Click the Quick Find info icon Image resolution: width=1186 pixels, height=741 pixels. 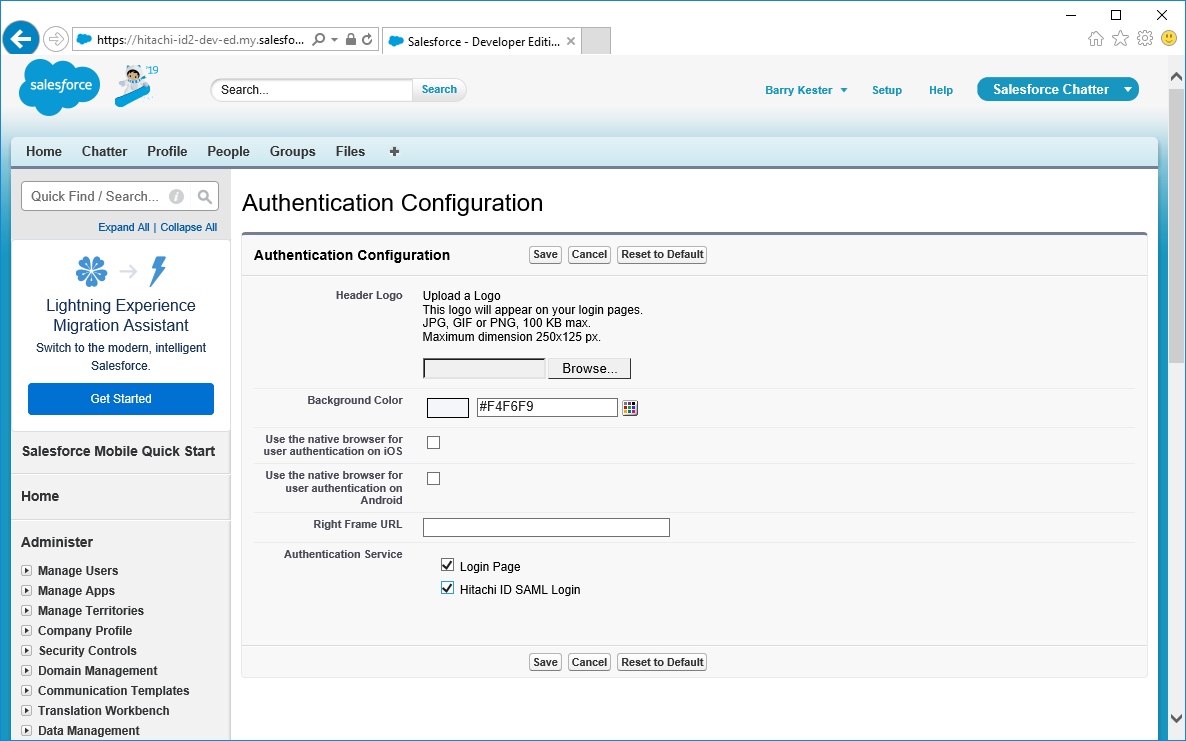tap(176, 197)
